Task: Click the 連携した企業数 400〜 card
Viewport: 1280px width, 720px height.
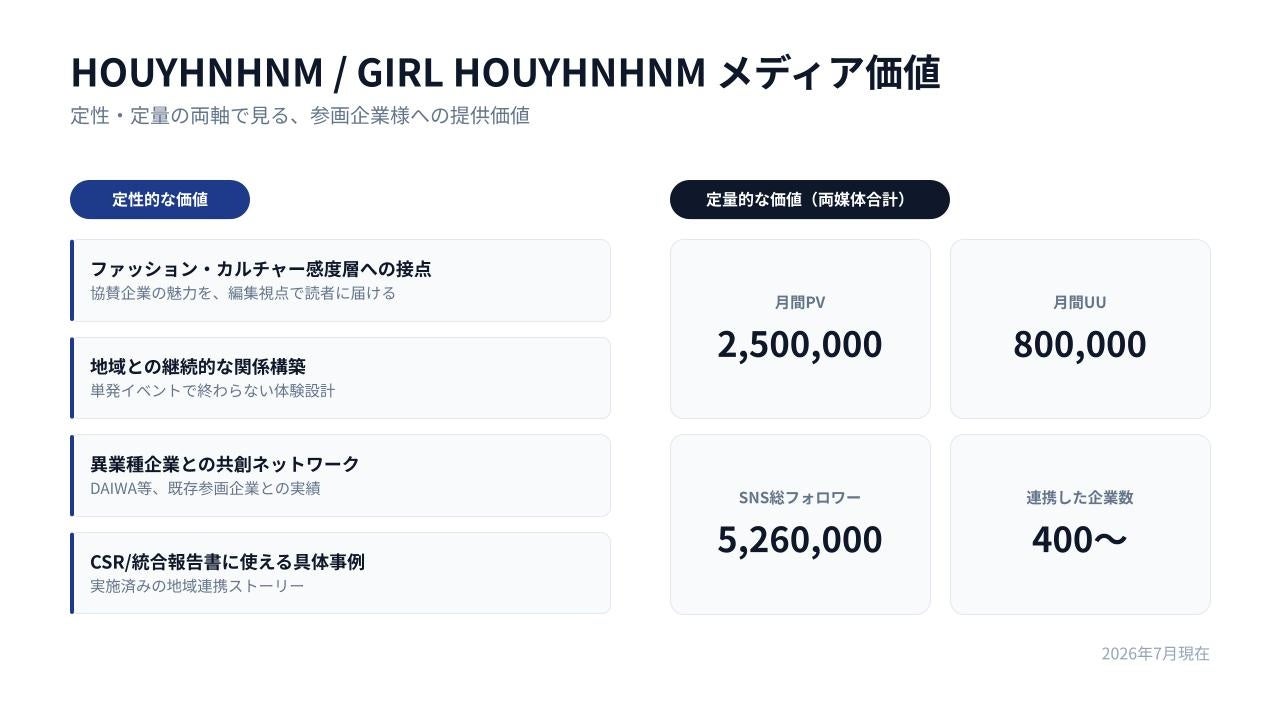Action: coord(1080,524)
